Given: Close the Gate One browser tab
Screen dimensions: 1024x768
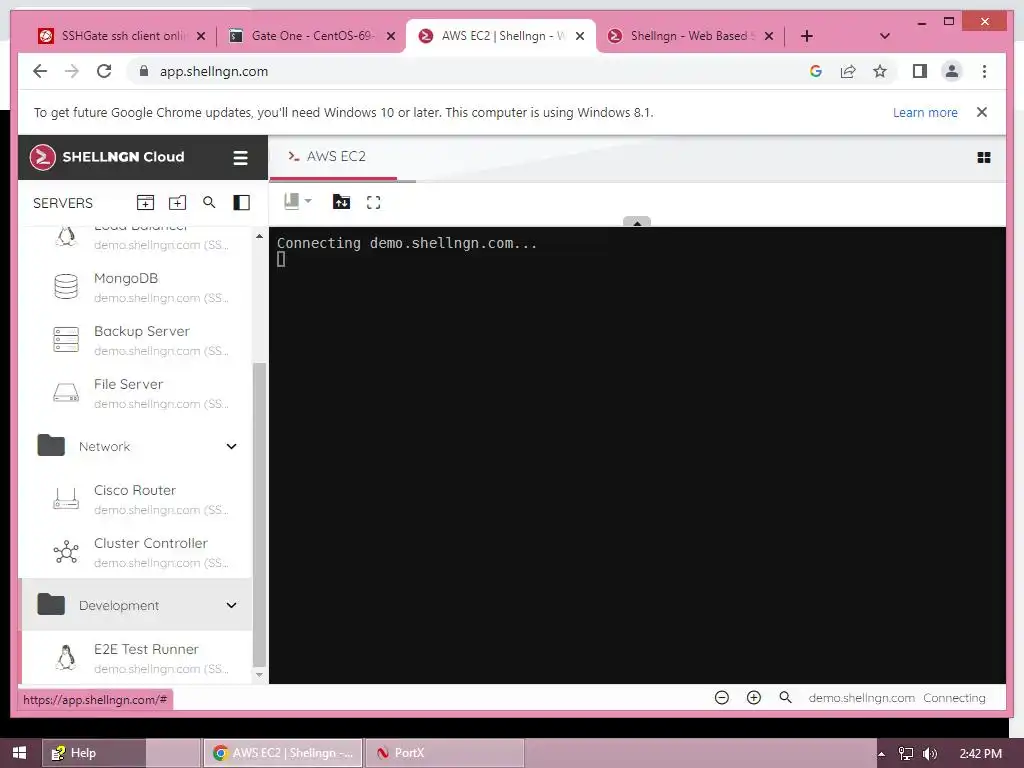Looking at the screenshot, I should [391, 36].
